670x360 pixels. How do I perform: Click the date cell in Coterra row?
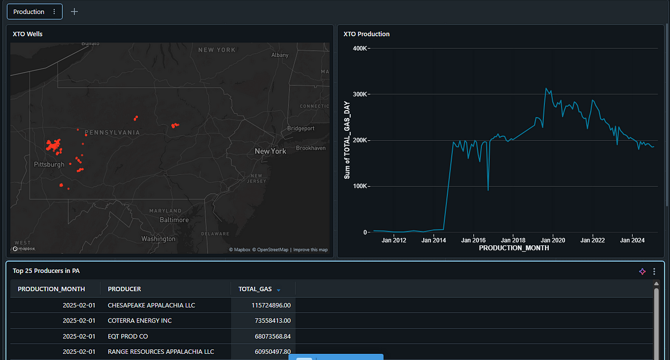pos(79,321)
